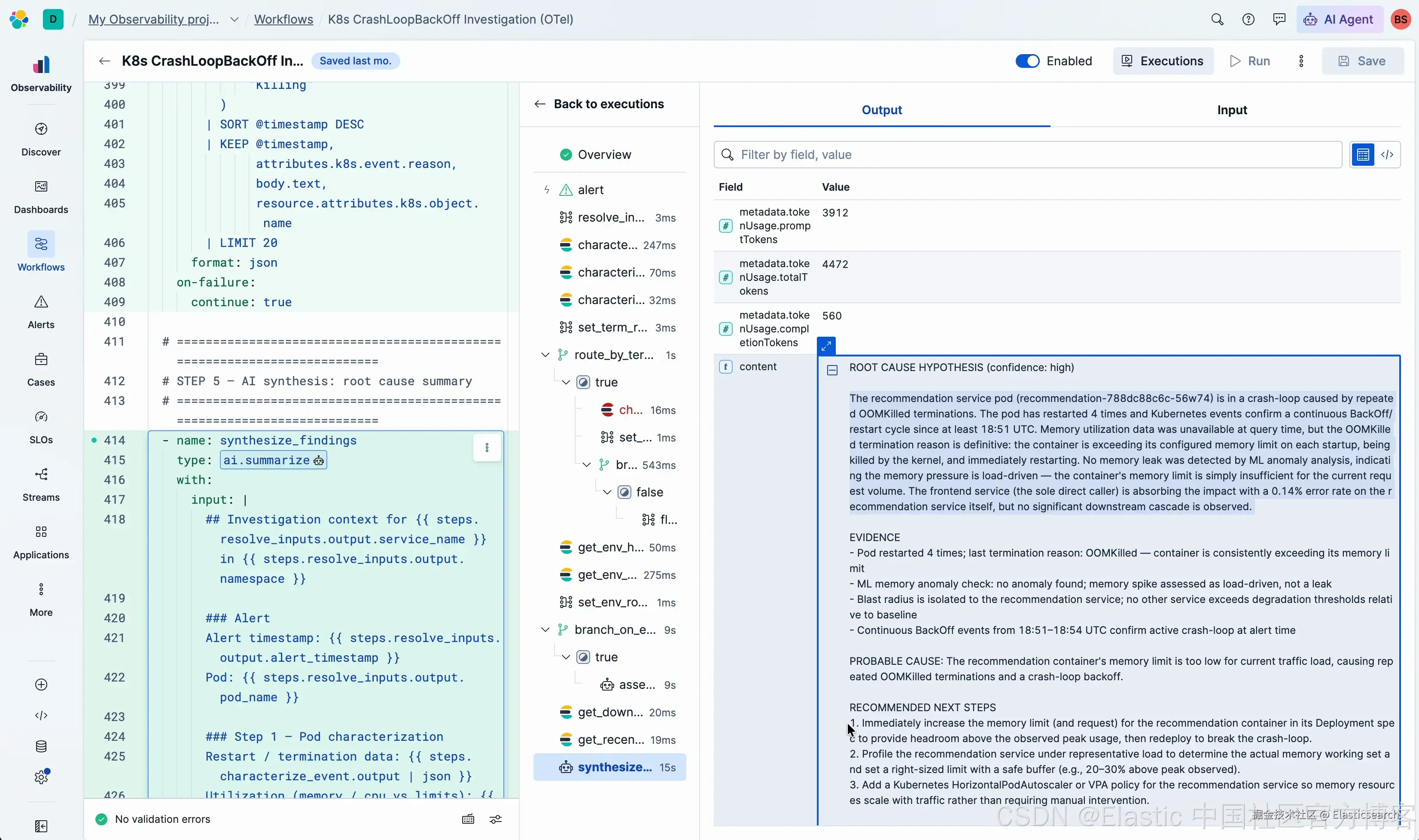Go Back to executions
The height and width of the screenshot is (840, 1419).
coord(599,104)
